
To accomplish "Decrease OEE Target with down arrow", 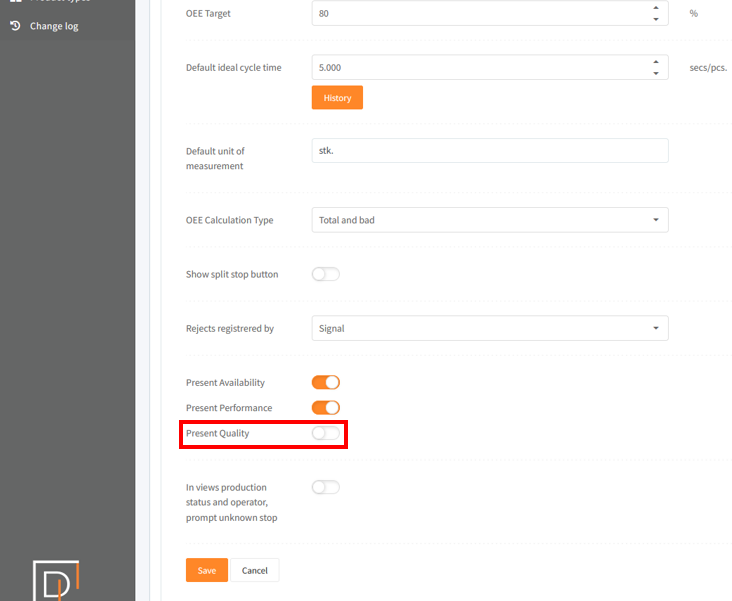I will click(656, 19).
